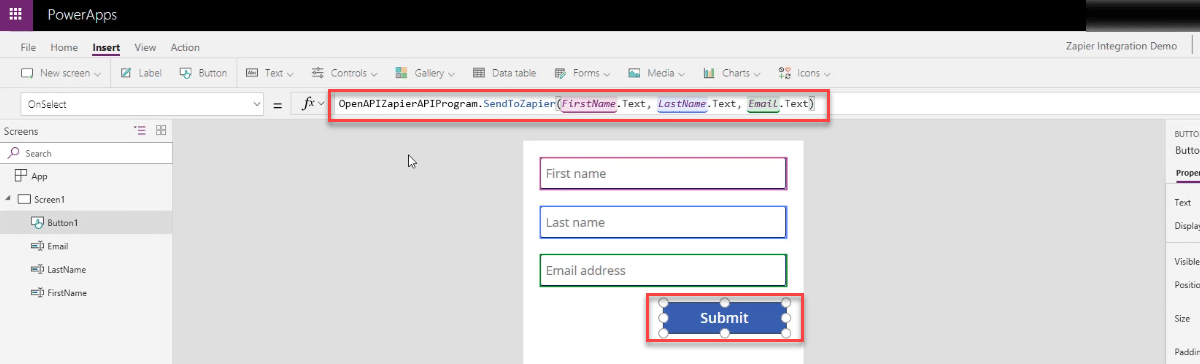Click the fx formula function icon
Viewport: 1200px width, 364px height.
(x=309, y=104)
